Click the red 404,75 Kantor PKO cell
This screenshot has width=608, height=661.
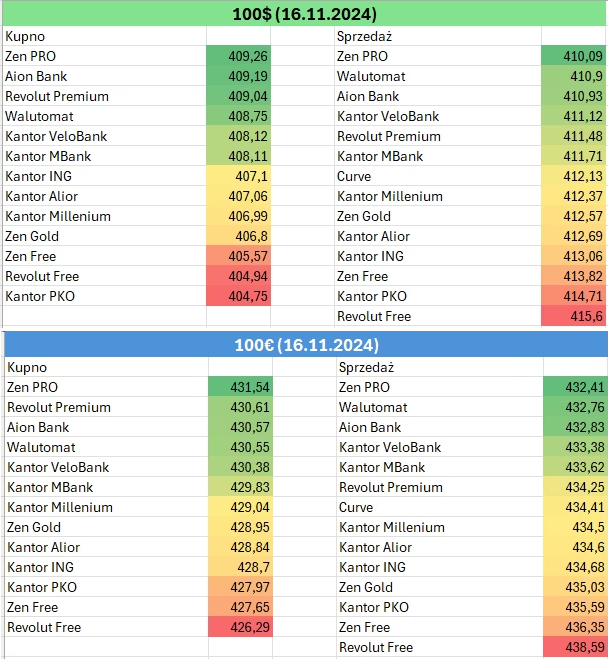239,296
